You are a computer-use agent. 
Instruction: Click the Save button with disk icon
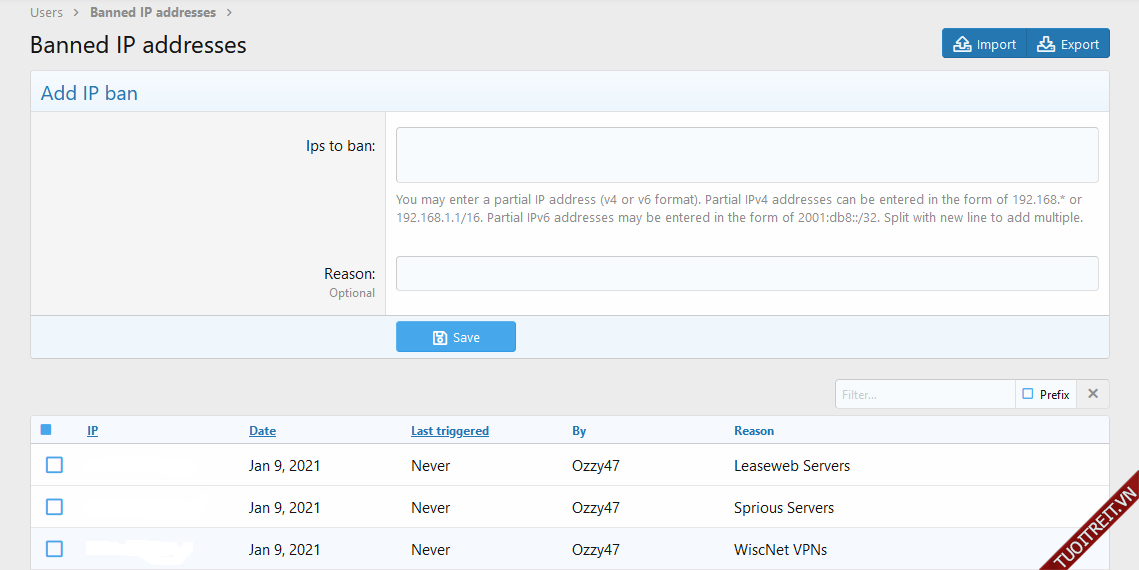456,337
